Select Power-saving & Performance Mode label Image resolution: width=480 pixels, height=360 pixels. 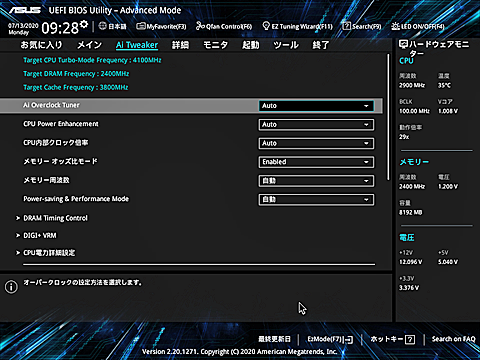[x=76, y=199]
